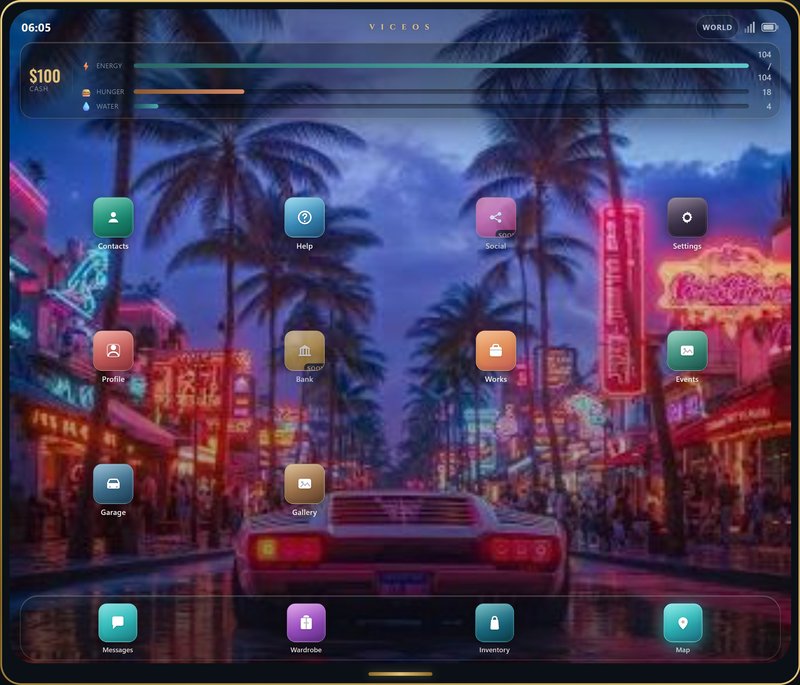Screen dimensions: 800x685
Task: Click the VICEOS title text
Action: point(400,27)
